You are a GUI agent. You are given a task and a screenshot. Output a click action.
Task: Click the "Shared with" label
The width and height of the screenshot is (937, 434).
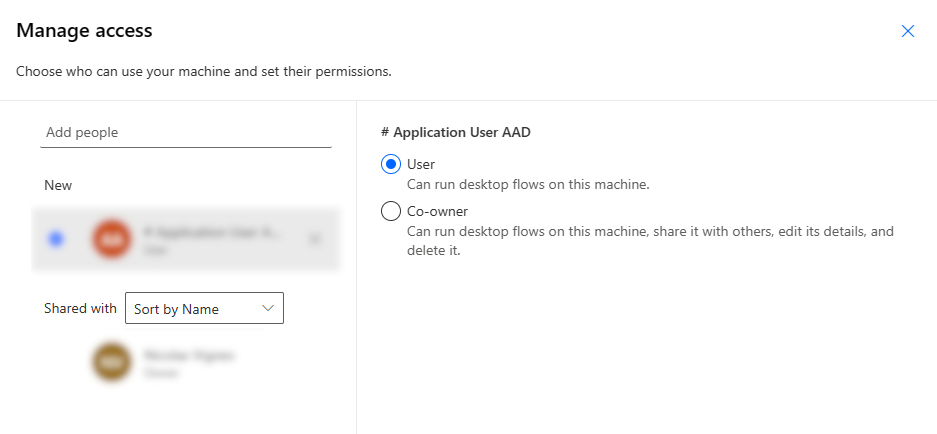click(x=80, y=309)
